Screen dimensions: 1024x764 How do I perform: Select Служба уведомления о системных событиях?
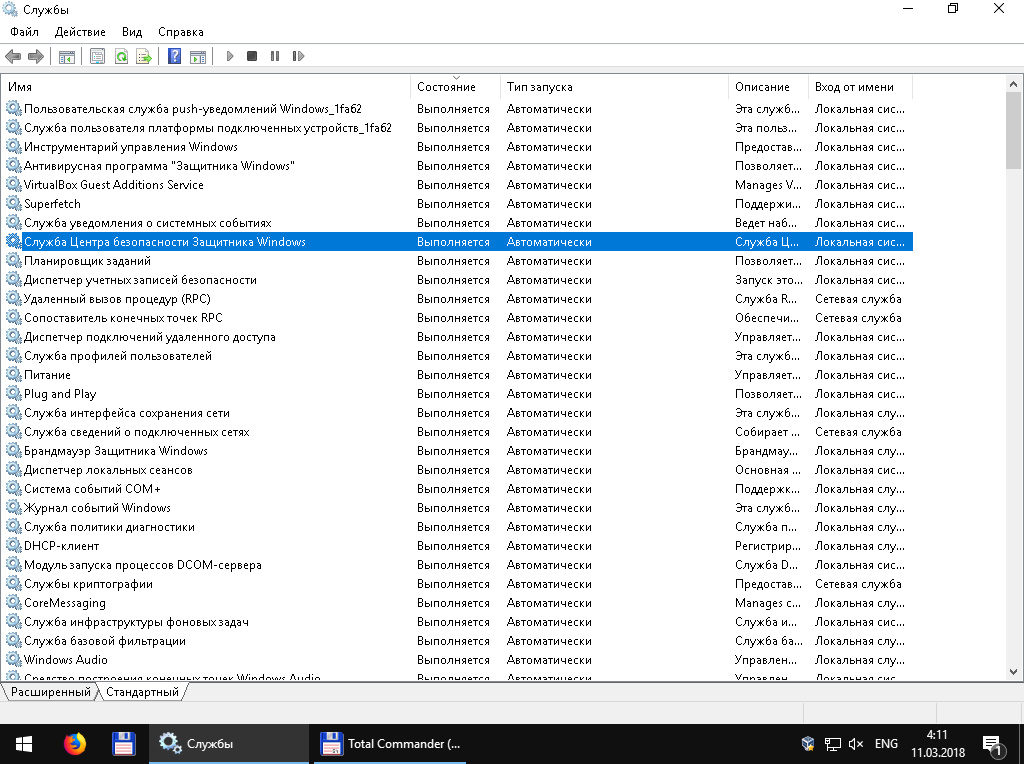[x=148, y=223]
